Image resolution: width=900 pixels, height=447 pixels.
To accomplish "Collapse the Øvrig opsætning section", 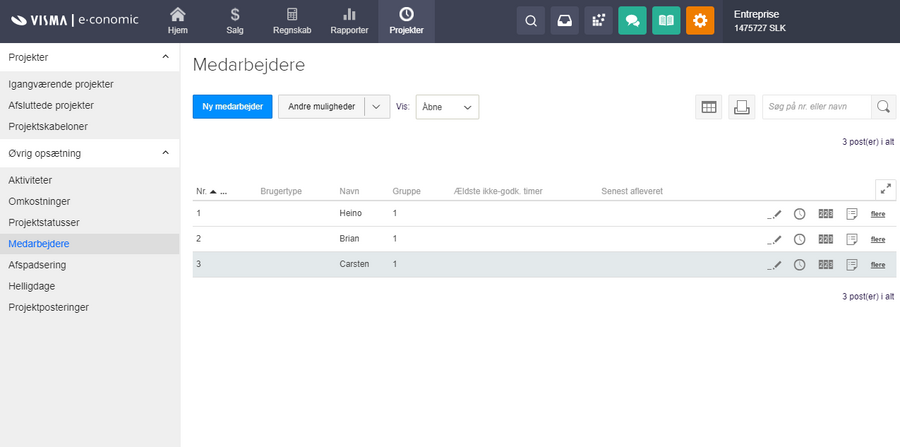I will coord(165,153).
